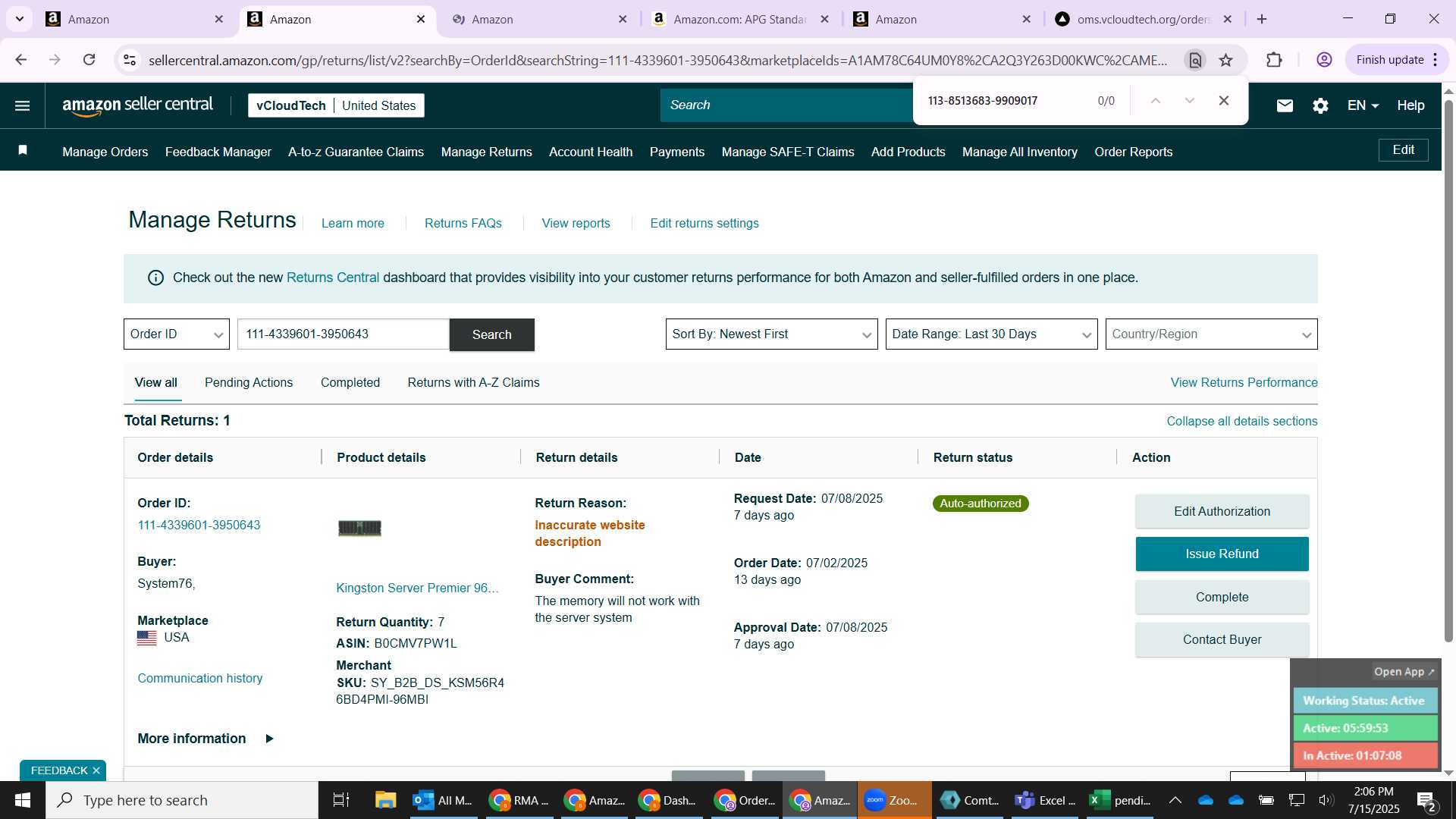Open Outlook from the taskbar
Viewport: 1456px width, 819px height.
443,800
